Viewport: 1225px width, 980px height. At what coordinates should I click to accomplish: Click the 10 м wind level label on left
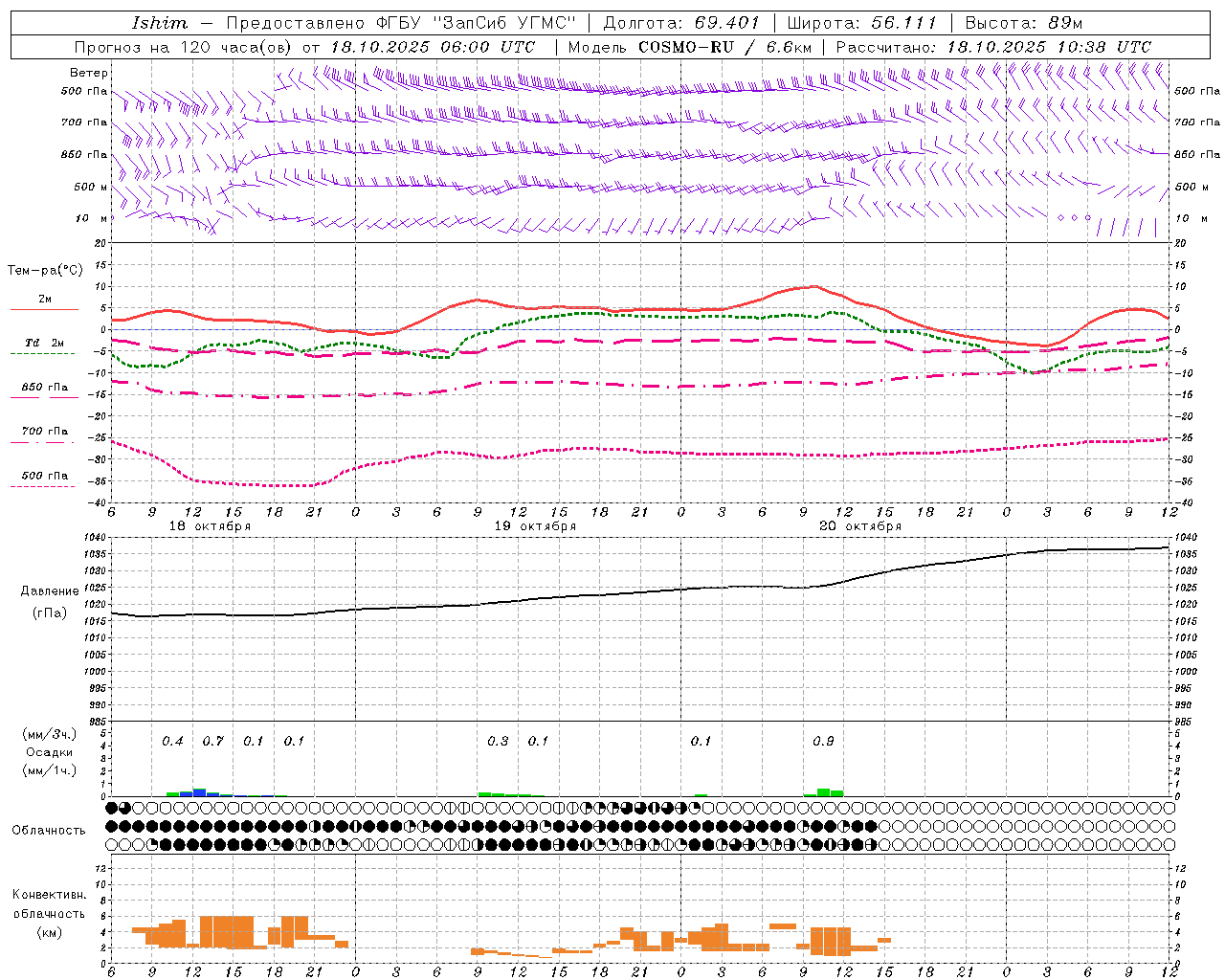91,218
